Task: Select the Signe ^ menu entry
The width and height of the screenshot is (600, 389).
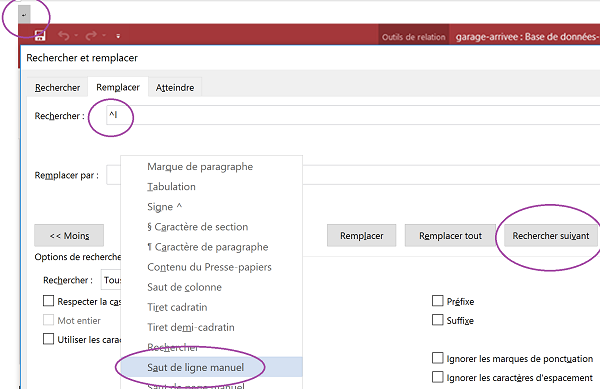Action: pos(212,207)
